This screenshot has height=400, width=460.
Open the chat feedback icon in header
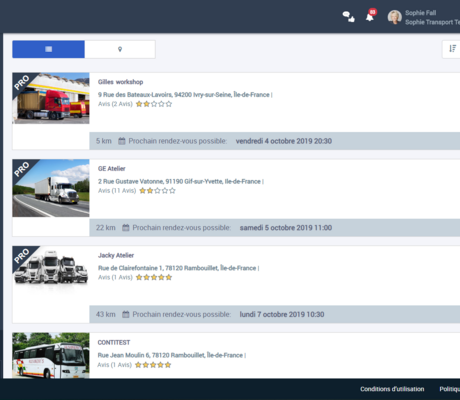(x=348, y=17)
